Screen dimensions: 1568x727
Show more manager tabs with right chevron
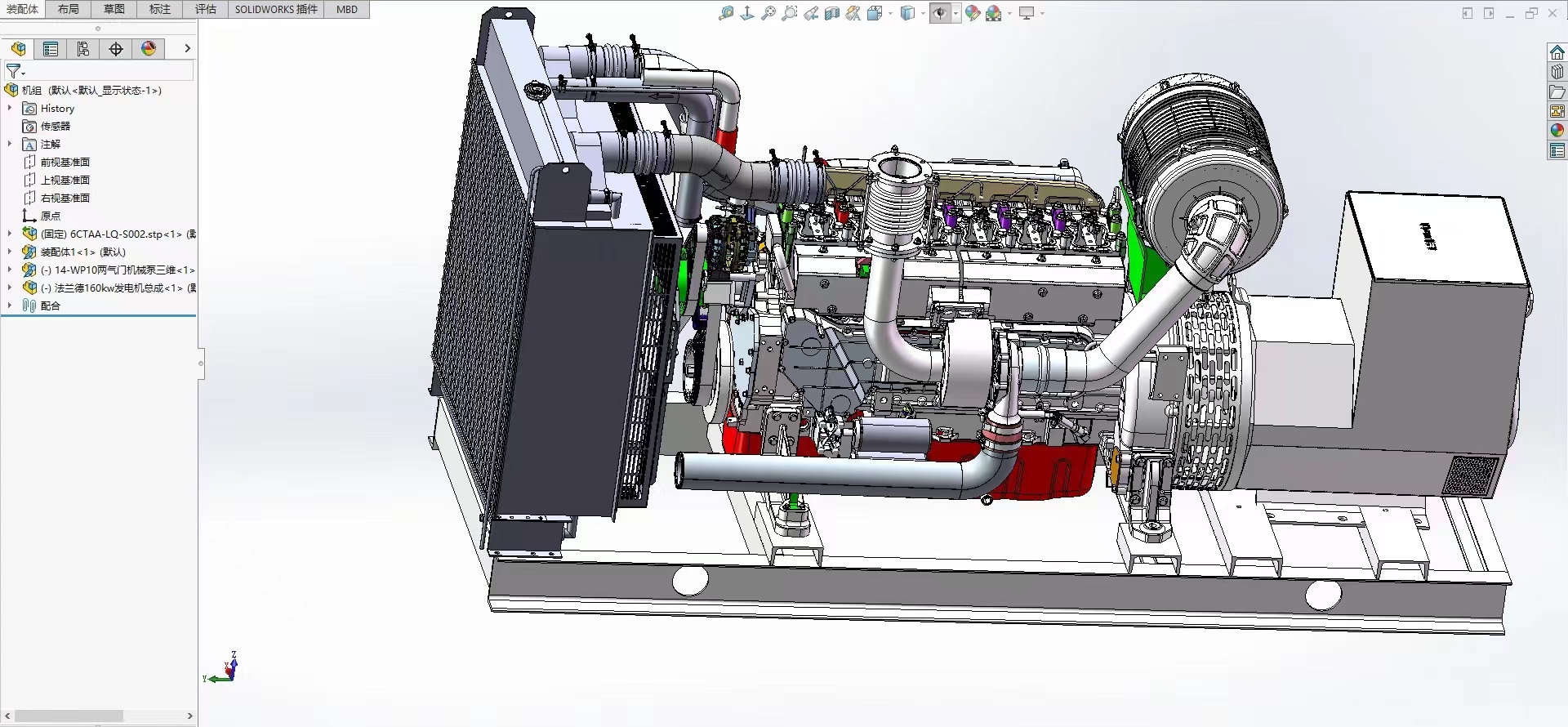click(187, 49)
